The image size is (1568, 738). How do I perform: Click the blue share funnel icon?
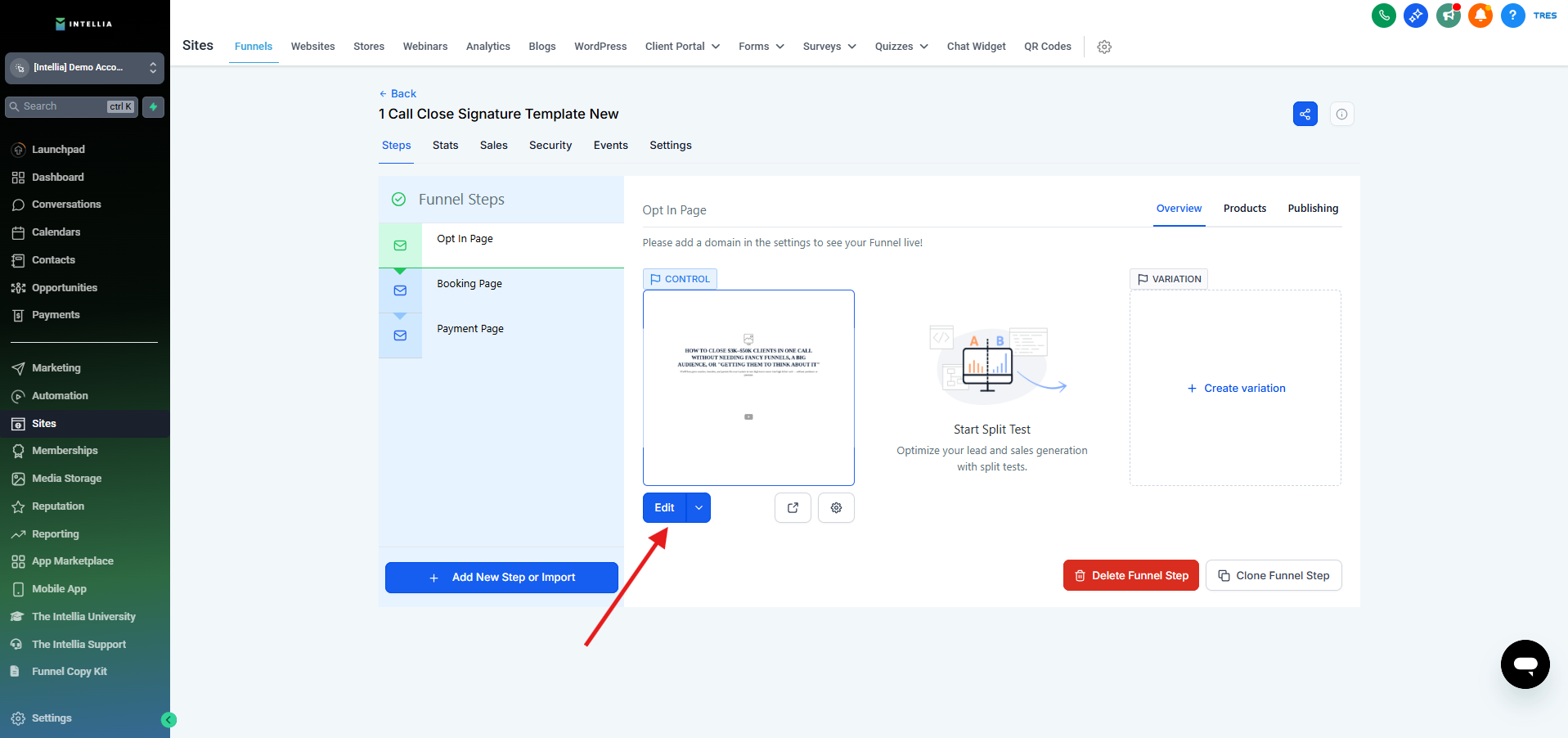coord(1305,114)
